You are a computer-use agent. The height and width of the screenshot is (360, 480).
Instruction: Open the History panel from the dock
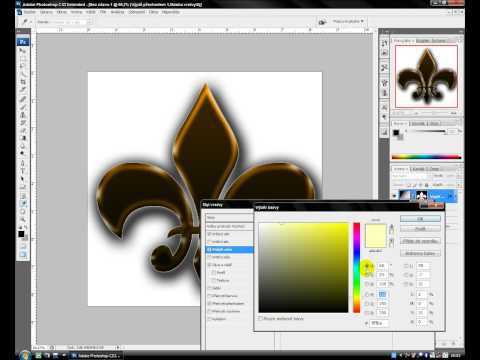[x=384, y=43]
